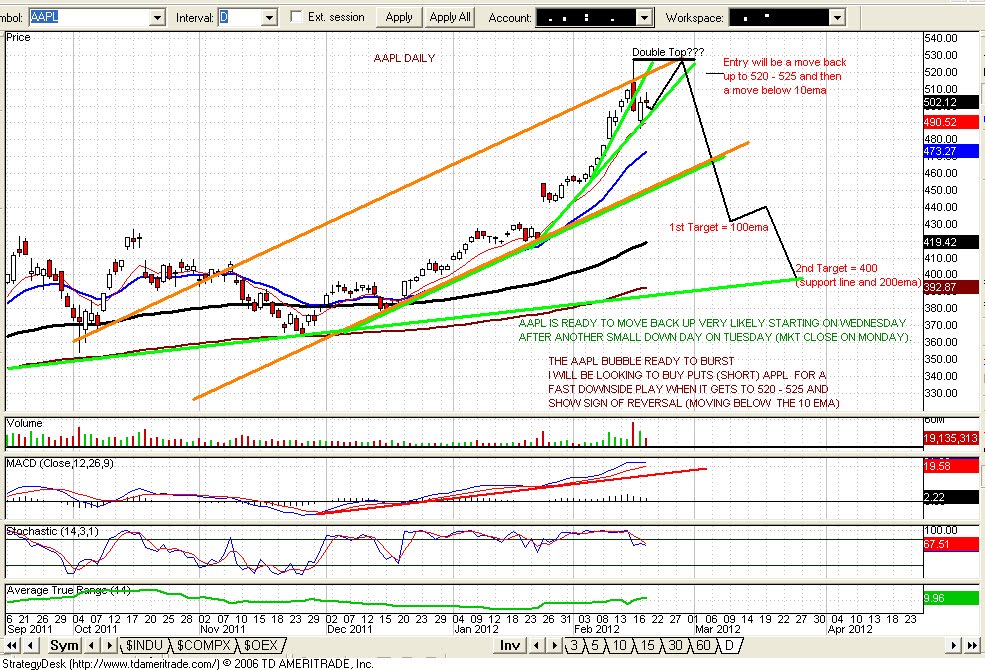Click the Inv button

click(509, 646)
